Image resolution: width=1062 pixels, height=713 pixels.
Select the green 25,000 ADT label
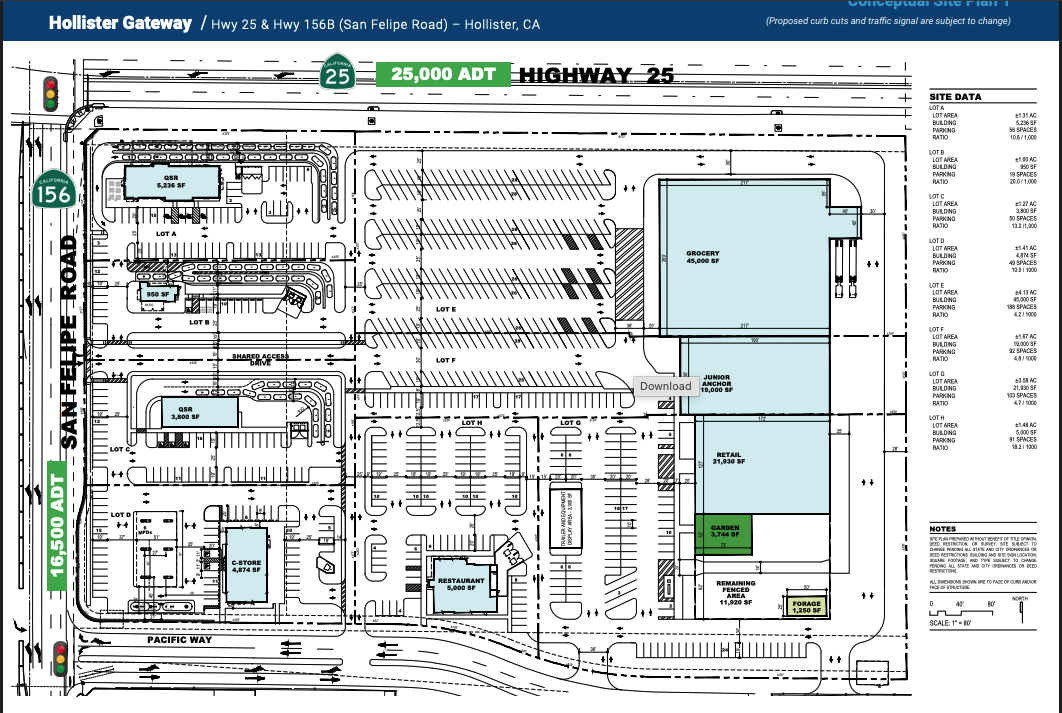tap(443, 74)
